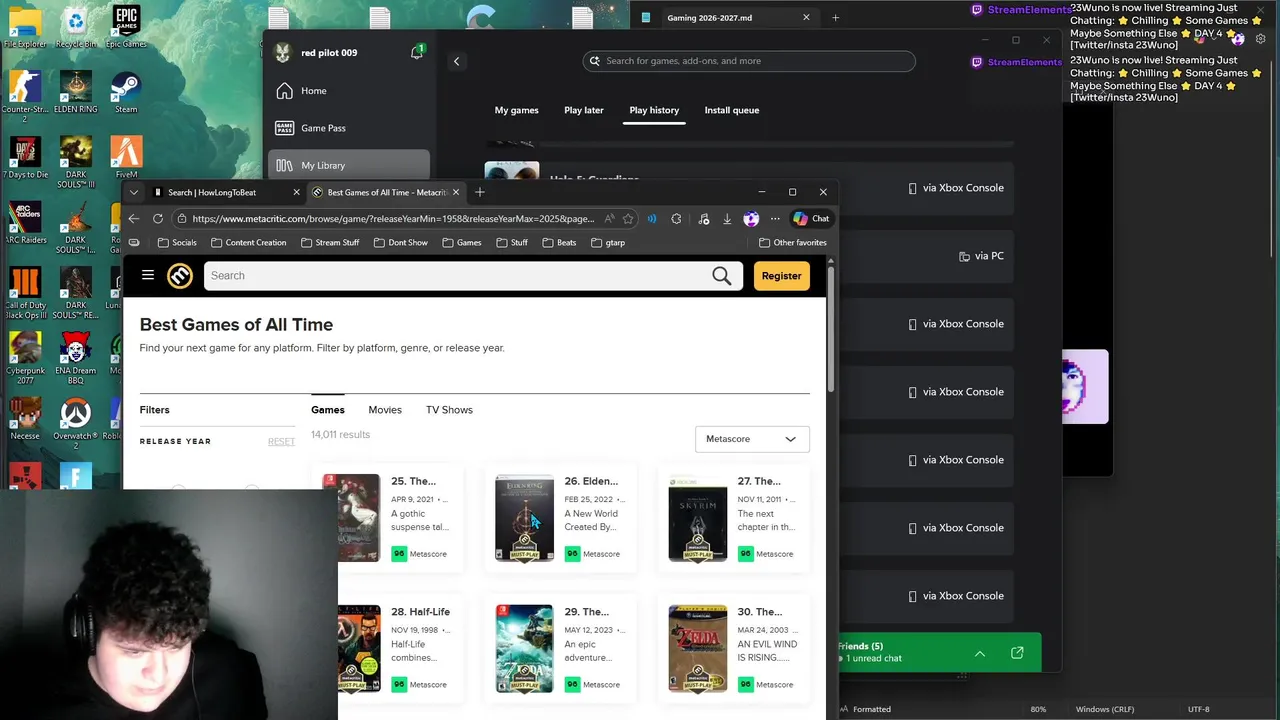Select the Metacritic TV Shows tab

click(449, 410)
